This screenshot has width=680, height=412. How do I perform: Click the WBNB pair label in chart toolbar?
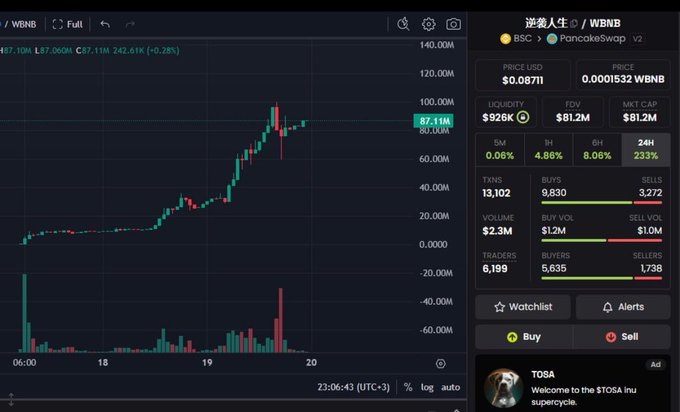coord(24,24)
